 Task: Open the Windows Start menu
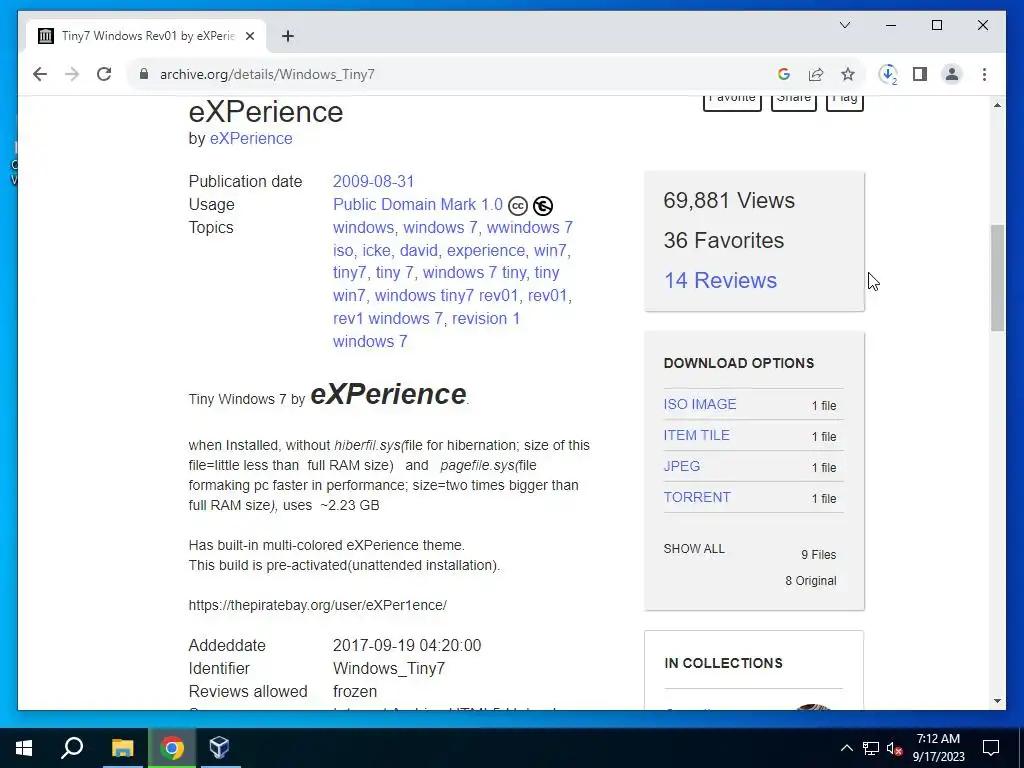24,748
